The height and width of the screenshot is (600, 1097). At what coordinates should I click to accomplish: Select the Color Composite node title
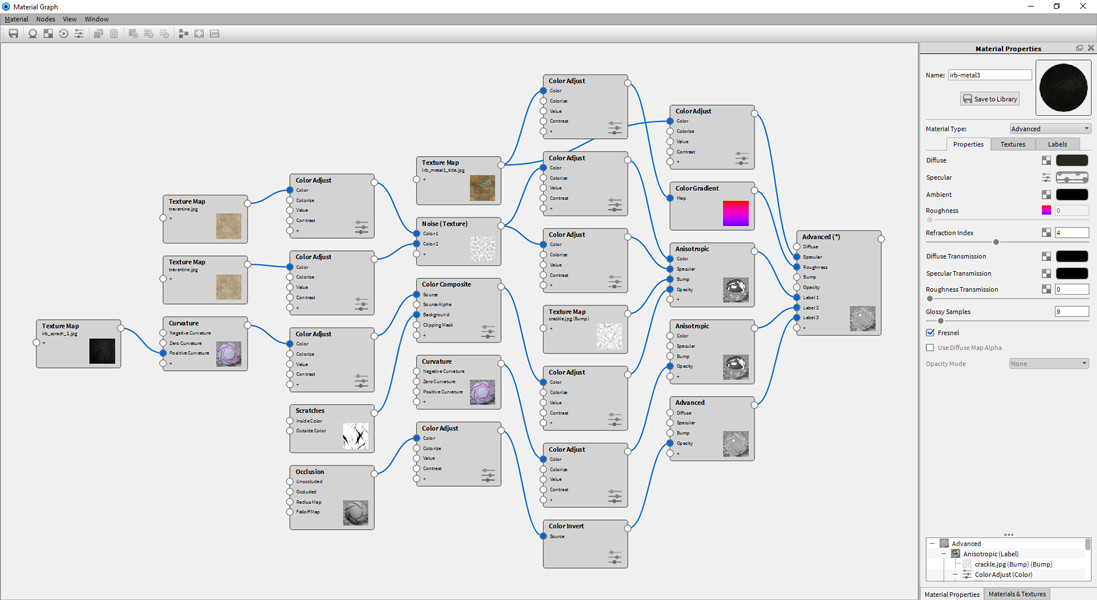(x=446, y=285)
